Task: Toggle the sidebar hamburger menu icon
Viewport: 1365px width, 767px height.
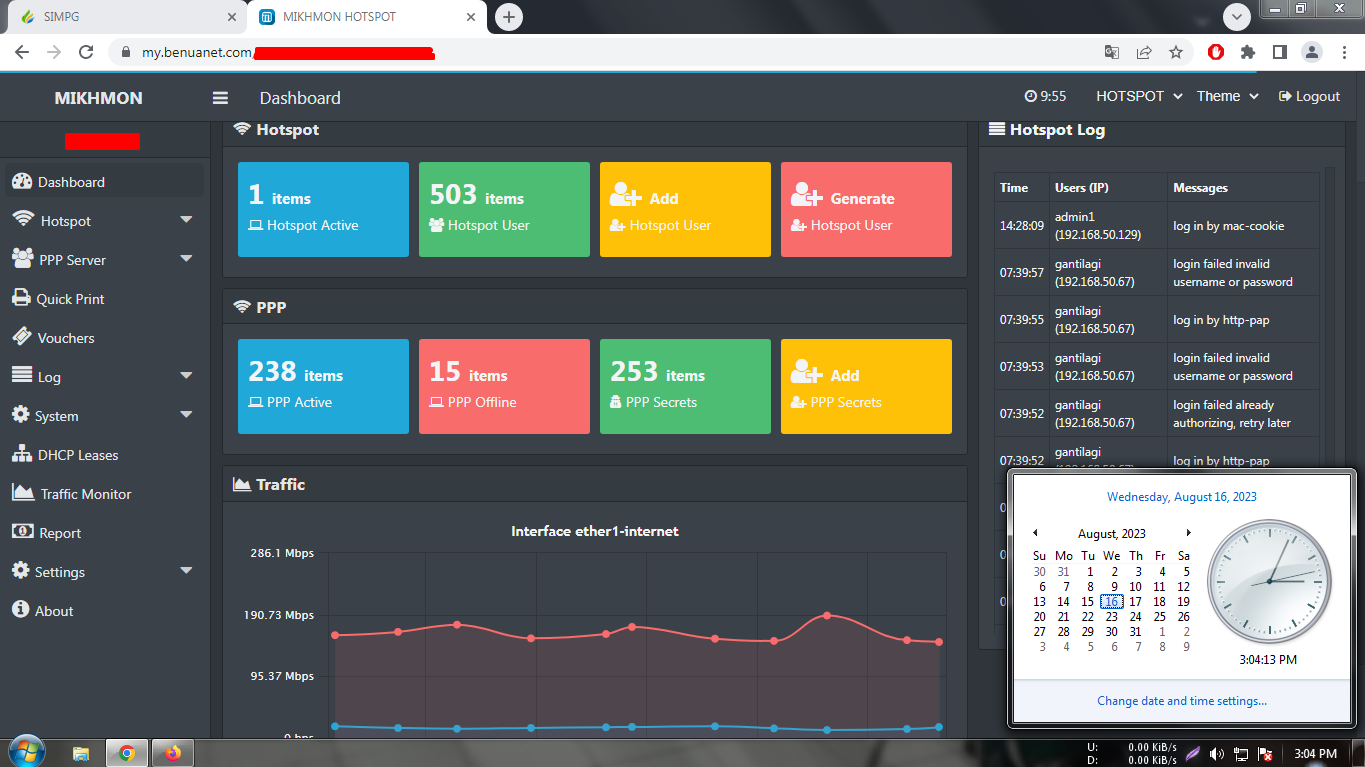Action: 220,98
